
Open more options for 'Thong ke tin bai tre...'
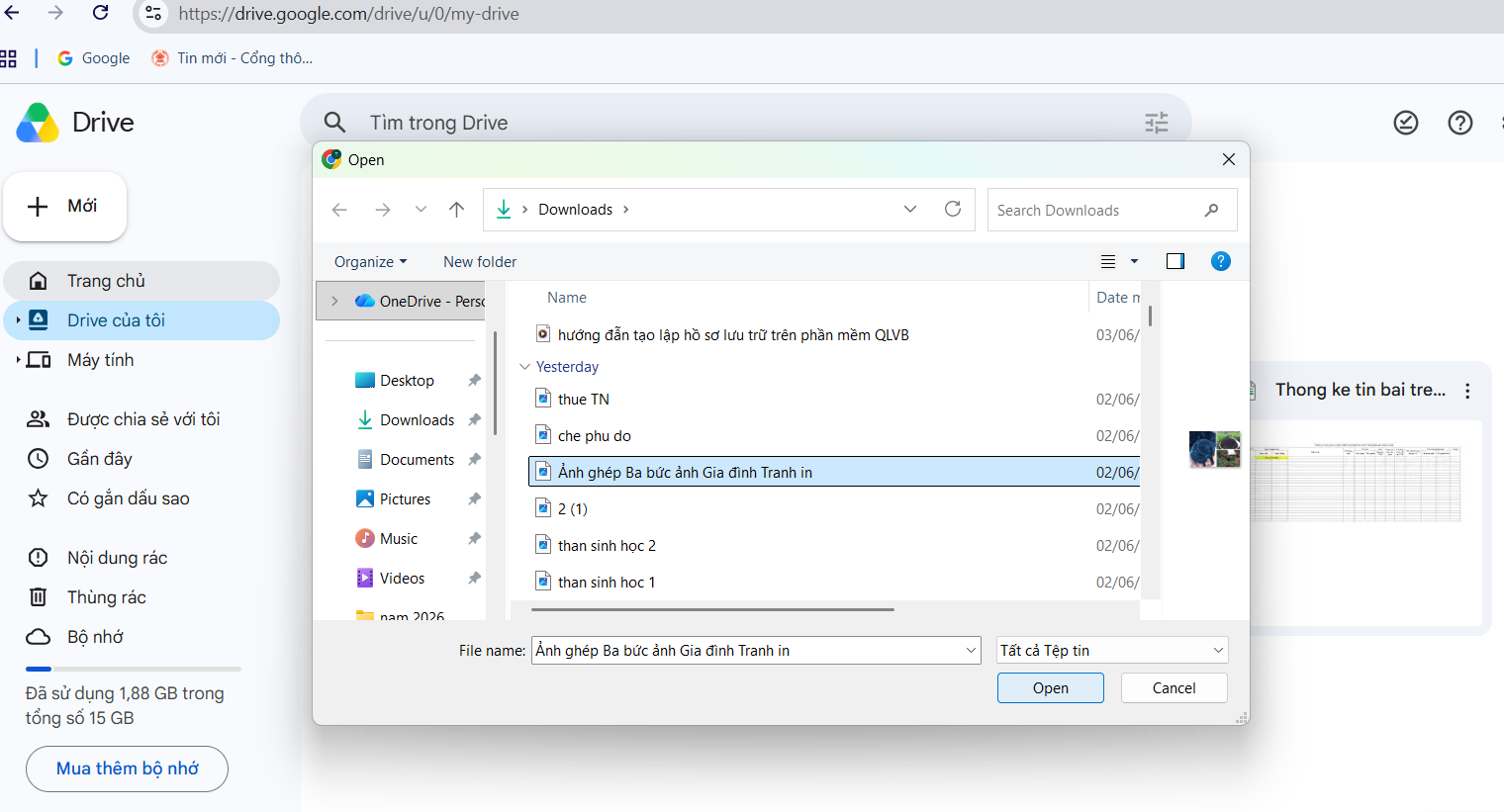[x=1467, y=391]
